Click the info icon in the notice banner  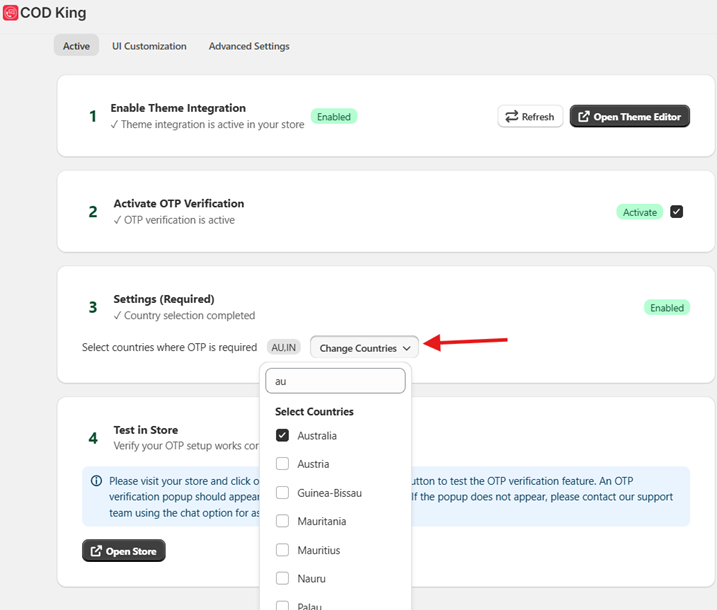point(96,481)
